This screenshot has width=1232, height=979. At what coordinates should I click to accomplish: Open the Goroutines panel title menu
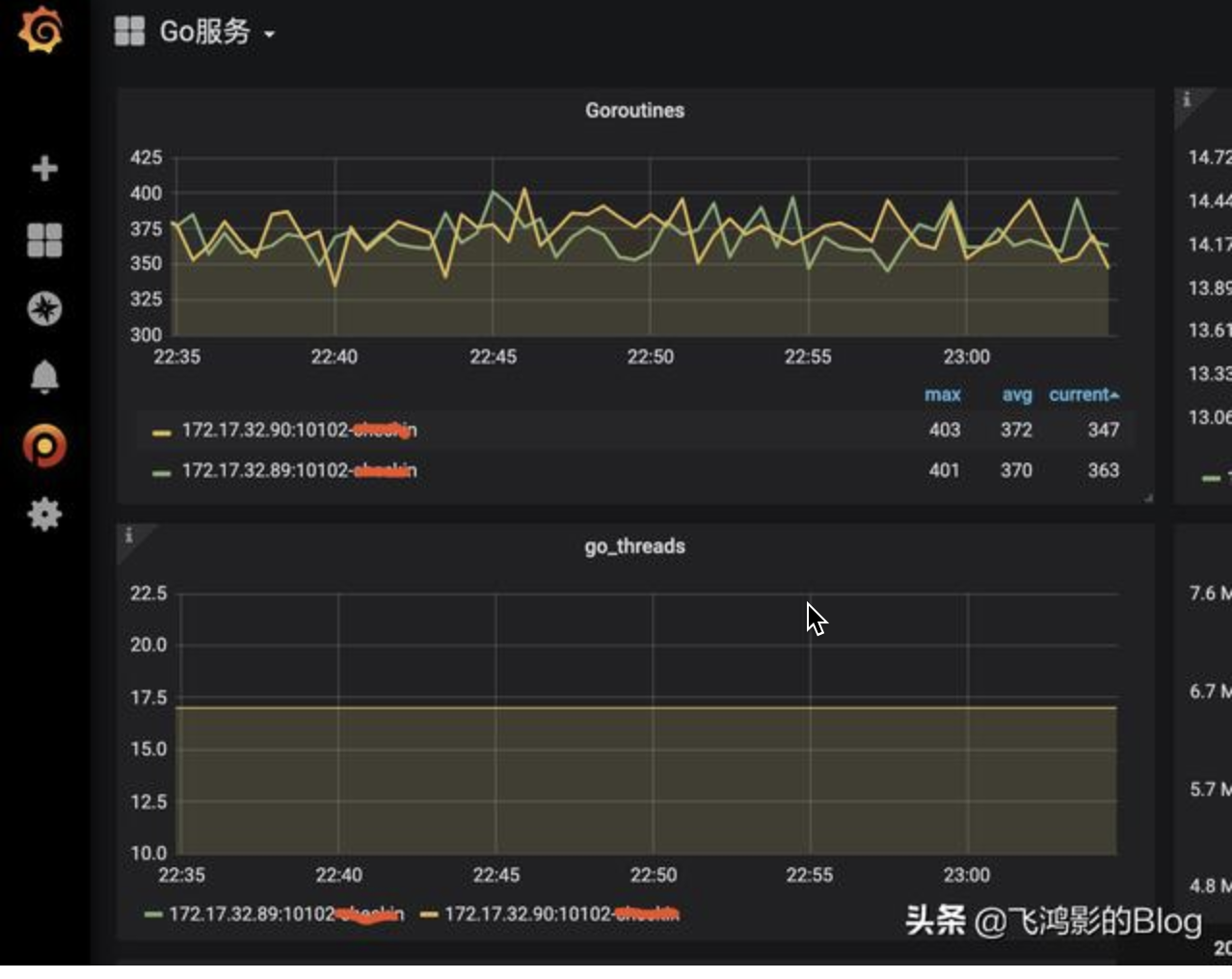pyautogui.click(x=636, y=110)
